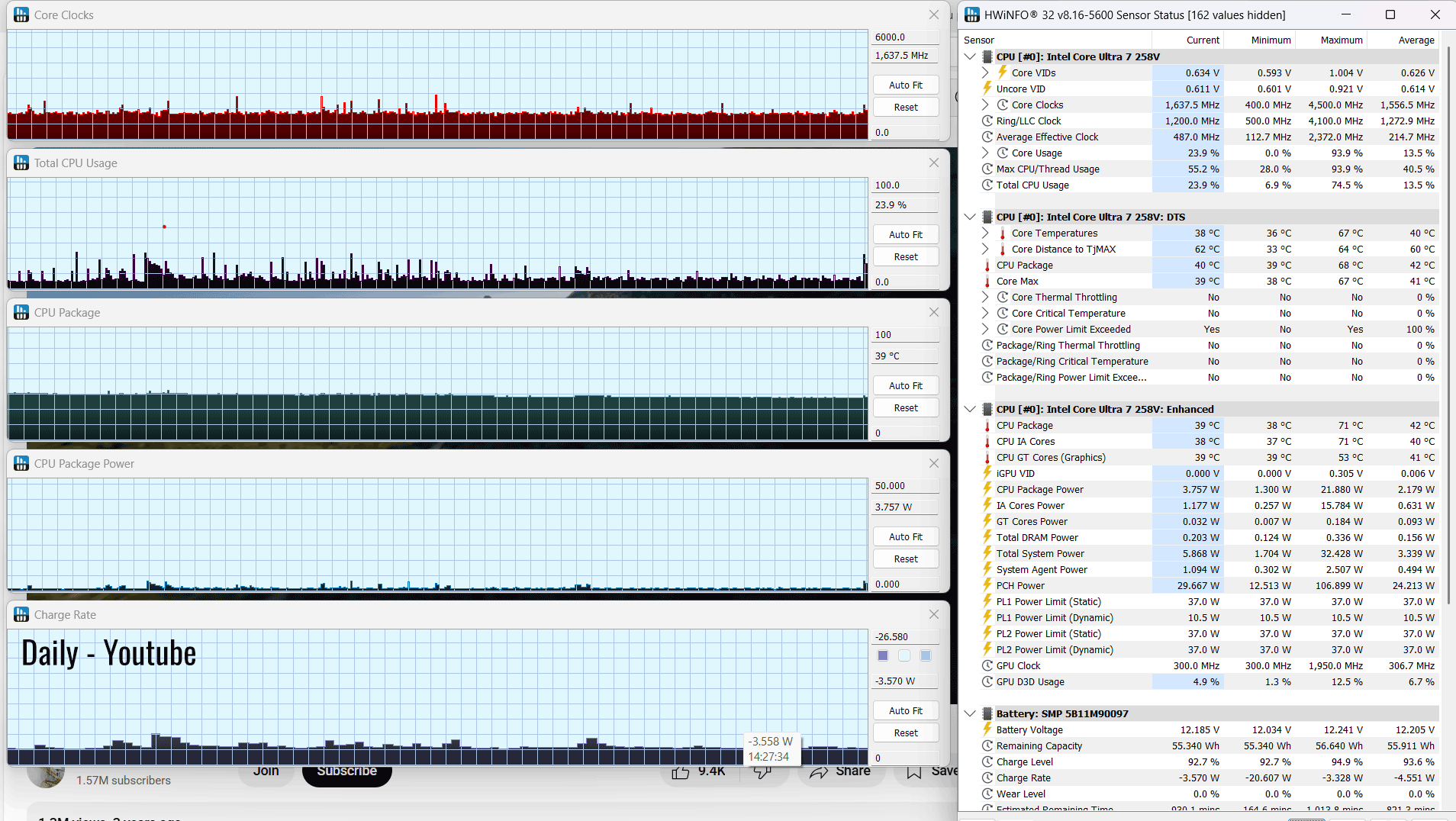
Task: Edit the 50.000 max value in CPU Package Power
Action: [906, 485]
